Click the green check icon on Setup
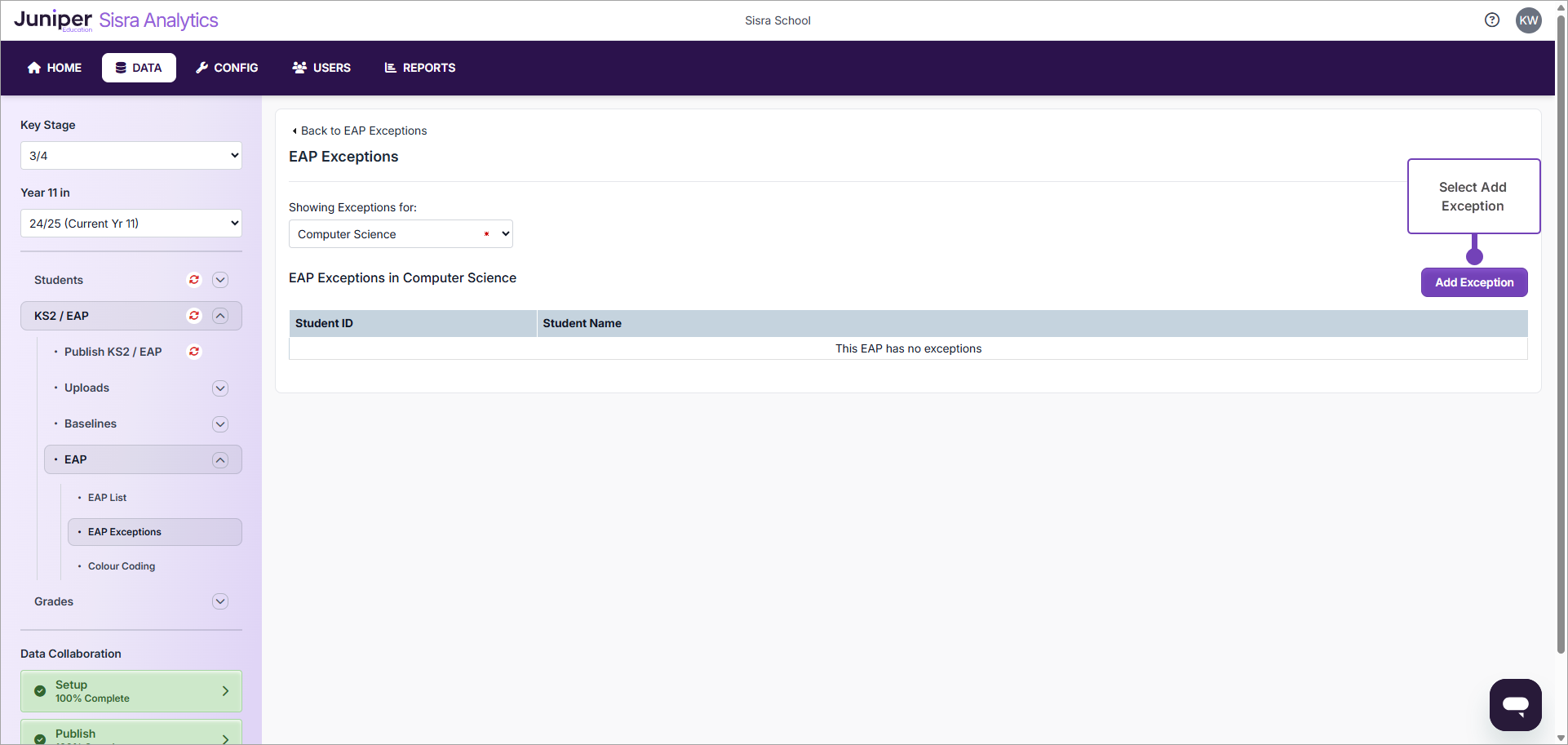 pos(40,691)
